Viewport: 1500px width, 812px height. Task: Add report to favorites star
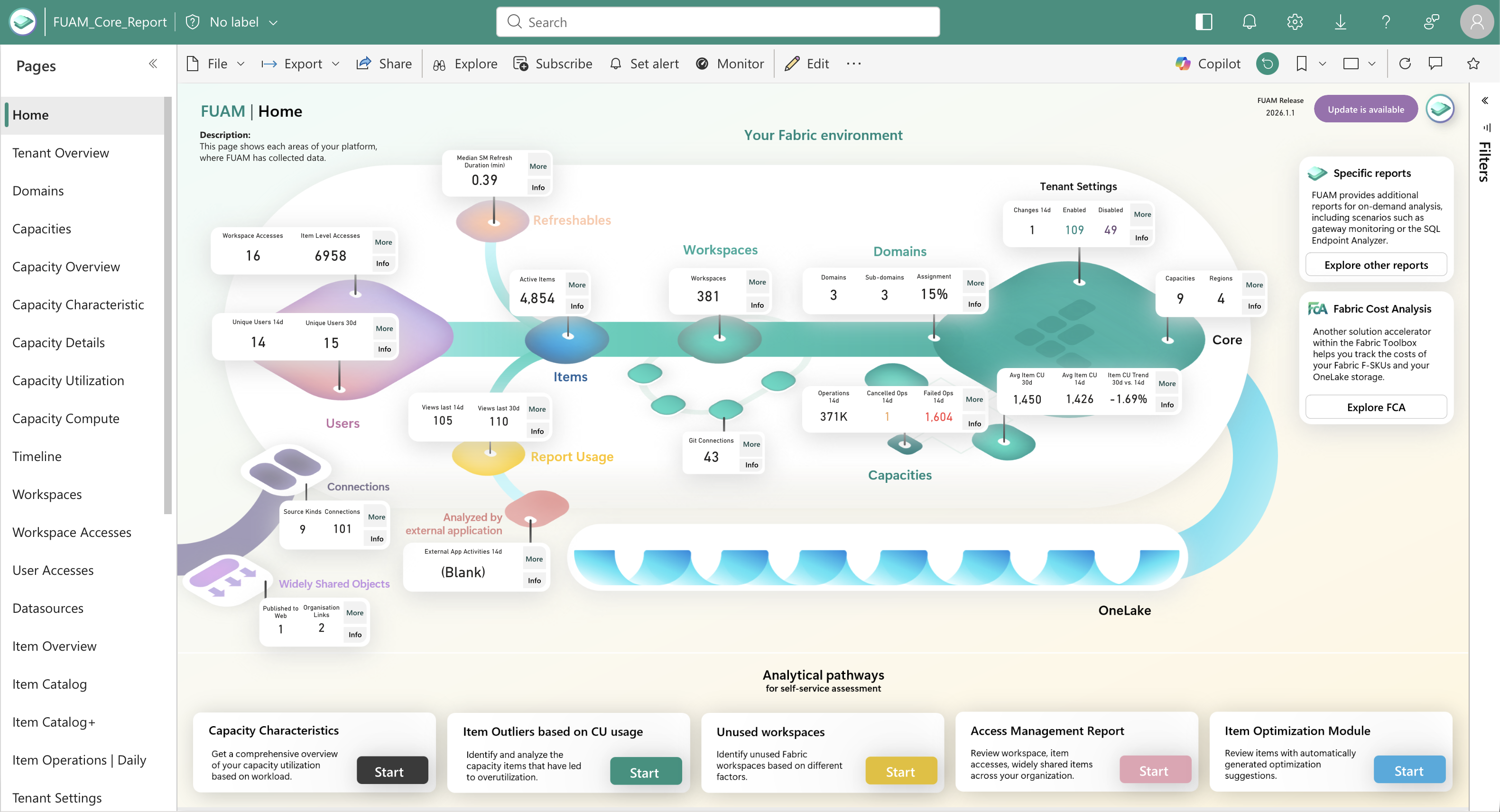point(1473,64)
